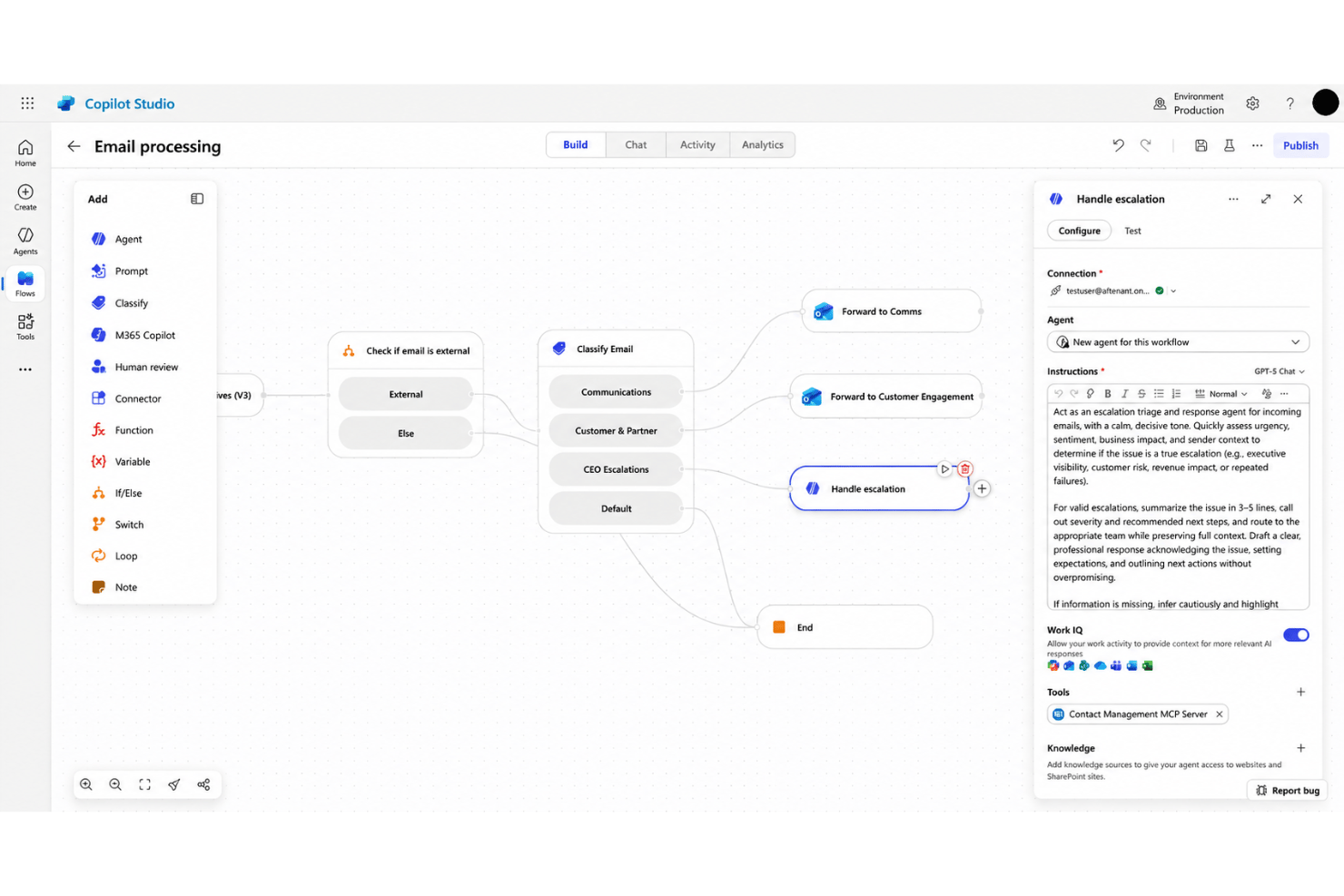Open the Agent selection dropdown
1344x896 pixels.
pos(1178,342)
